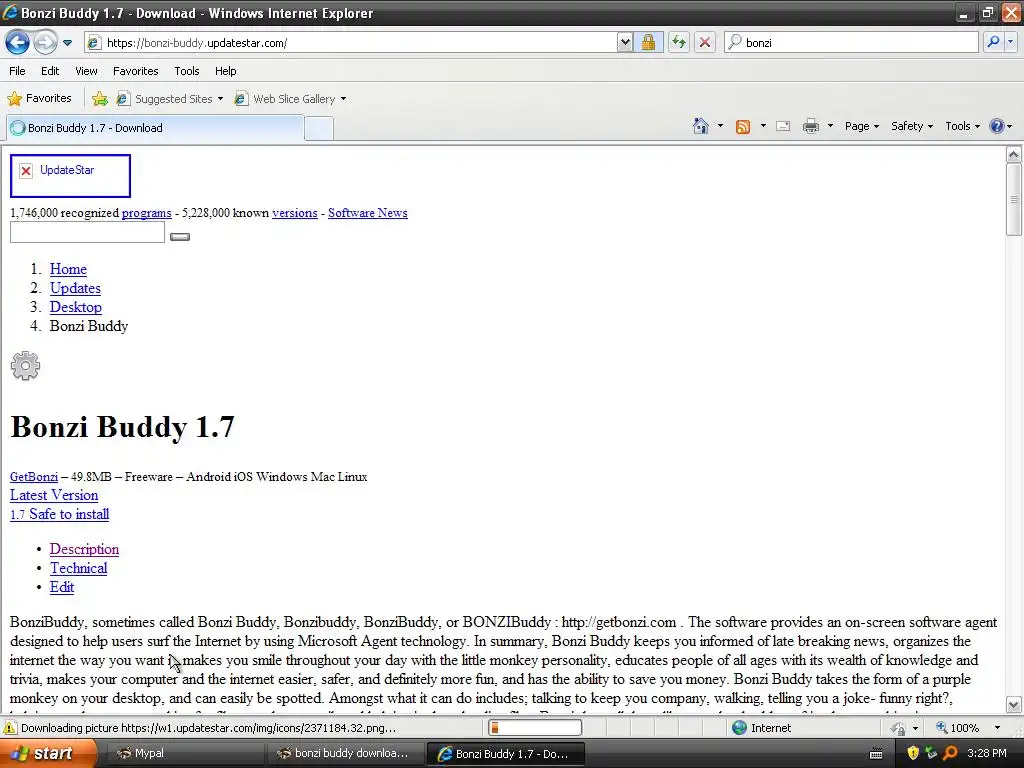Screen dimensions: 1024x768
Task: Open the Favorites menu
Action: (x=136, y=71)
